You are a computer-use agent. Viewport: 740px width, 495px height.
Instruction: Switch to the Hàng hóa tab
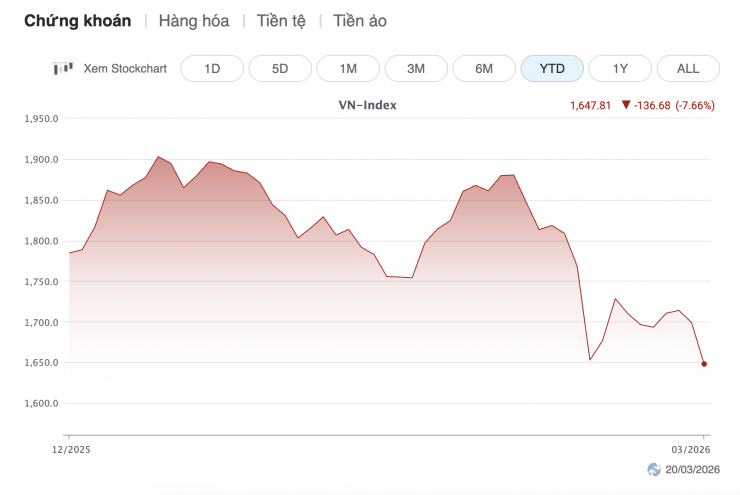194,21
